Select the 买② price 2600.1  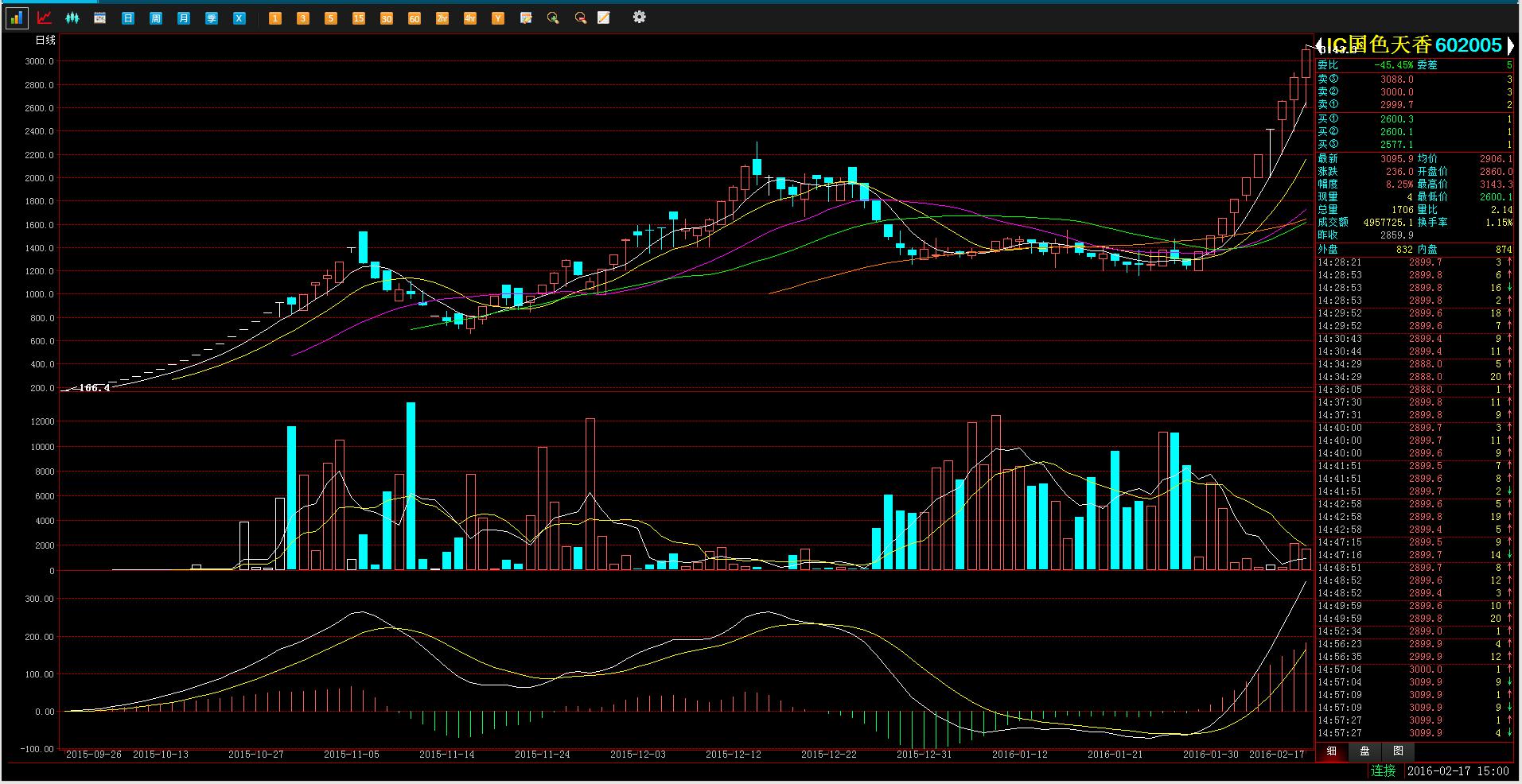(x=1397, y=132)
